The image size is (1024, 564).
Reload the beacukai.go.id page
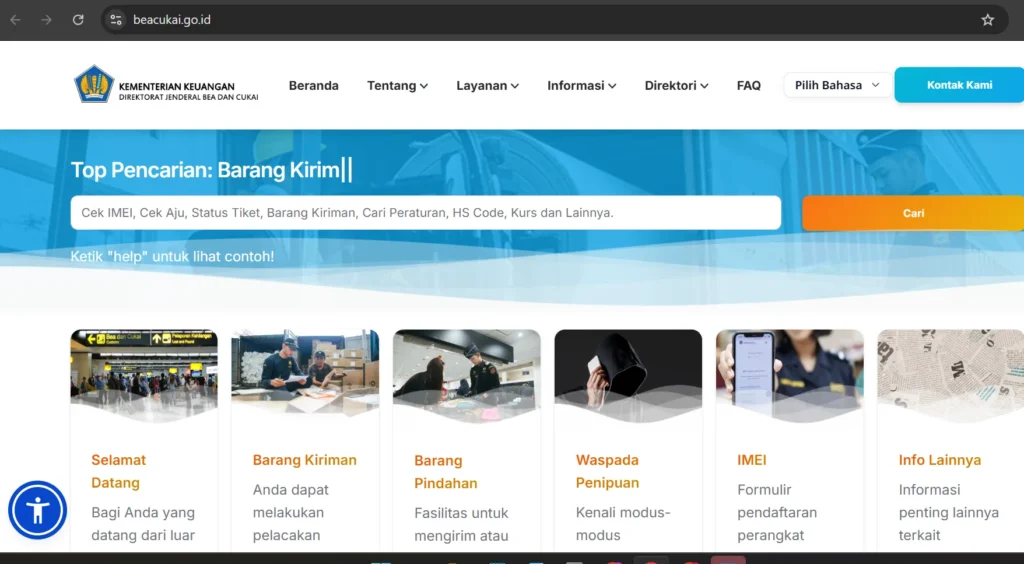[x=78, y=20]
